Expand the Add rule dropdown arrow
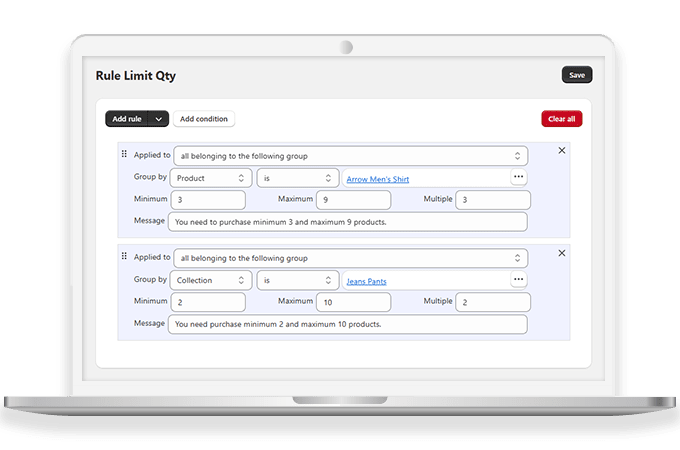Viewport: 680px width, 450px height. [159, 119]
